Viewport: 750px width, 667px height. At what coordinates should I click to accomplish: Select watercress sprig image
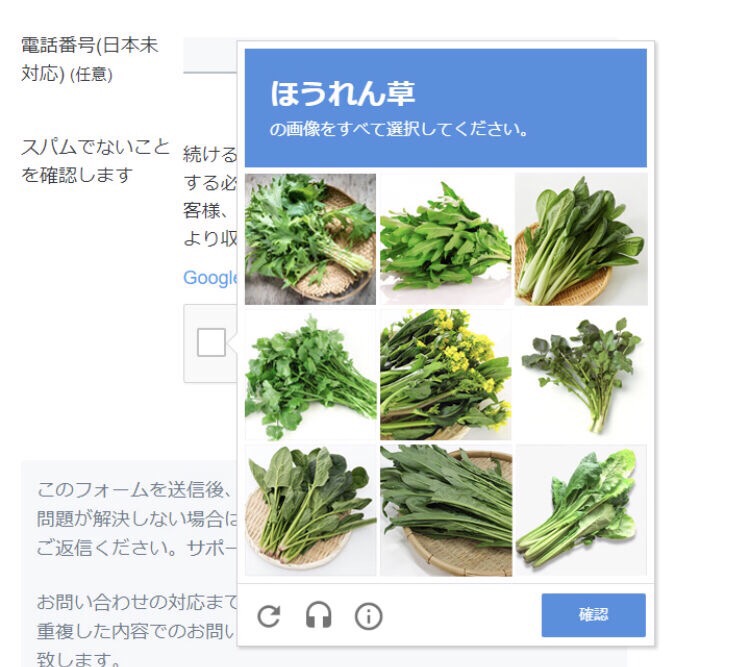click(581, 375)
